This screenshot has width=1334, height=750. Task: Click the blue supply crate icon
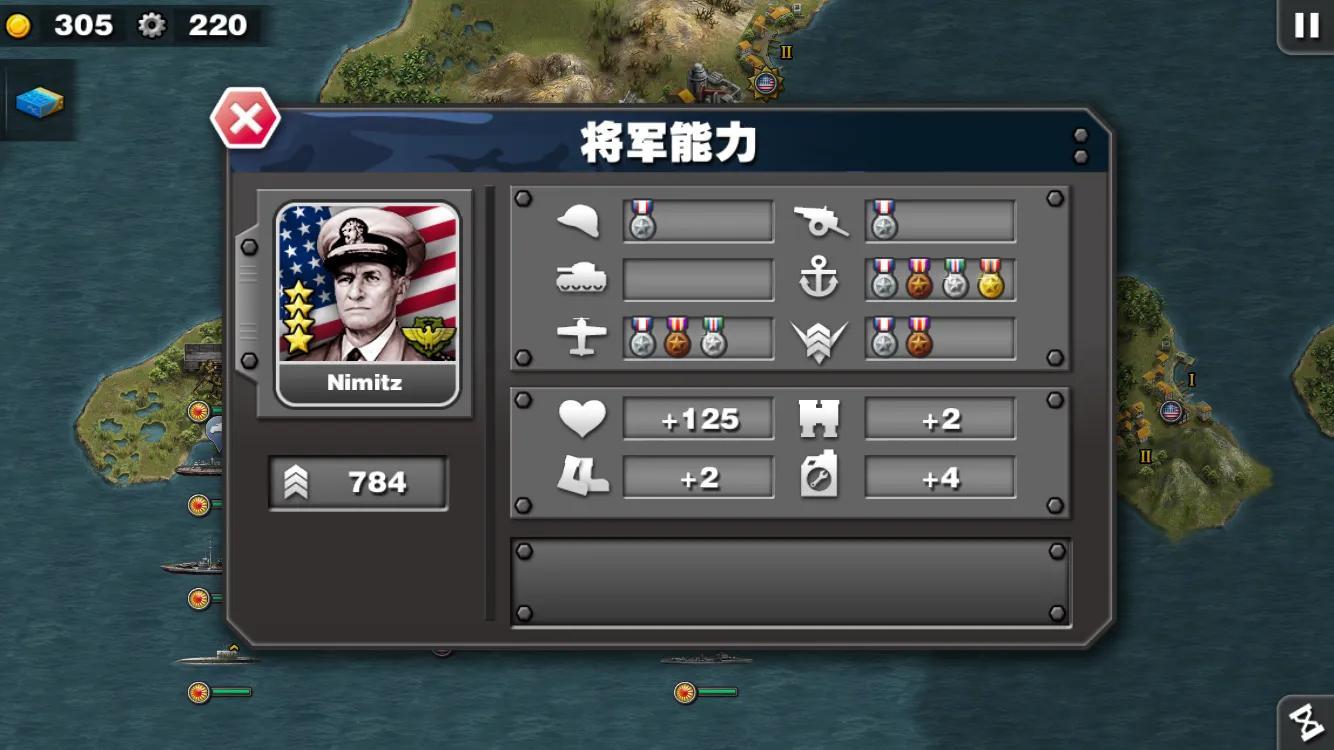coord(39,101)
